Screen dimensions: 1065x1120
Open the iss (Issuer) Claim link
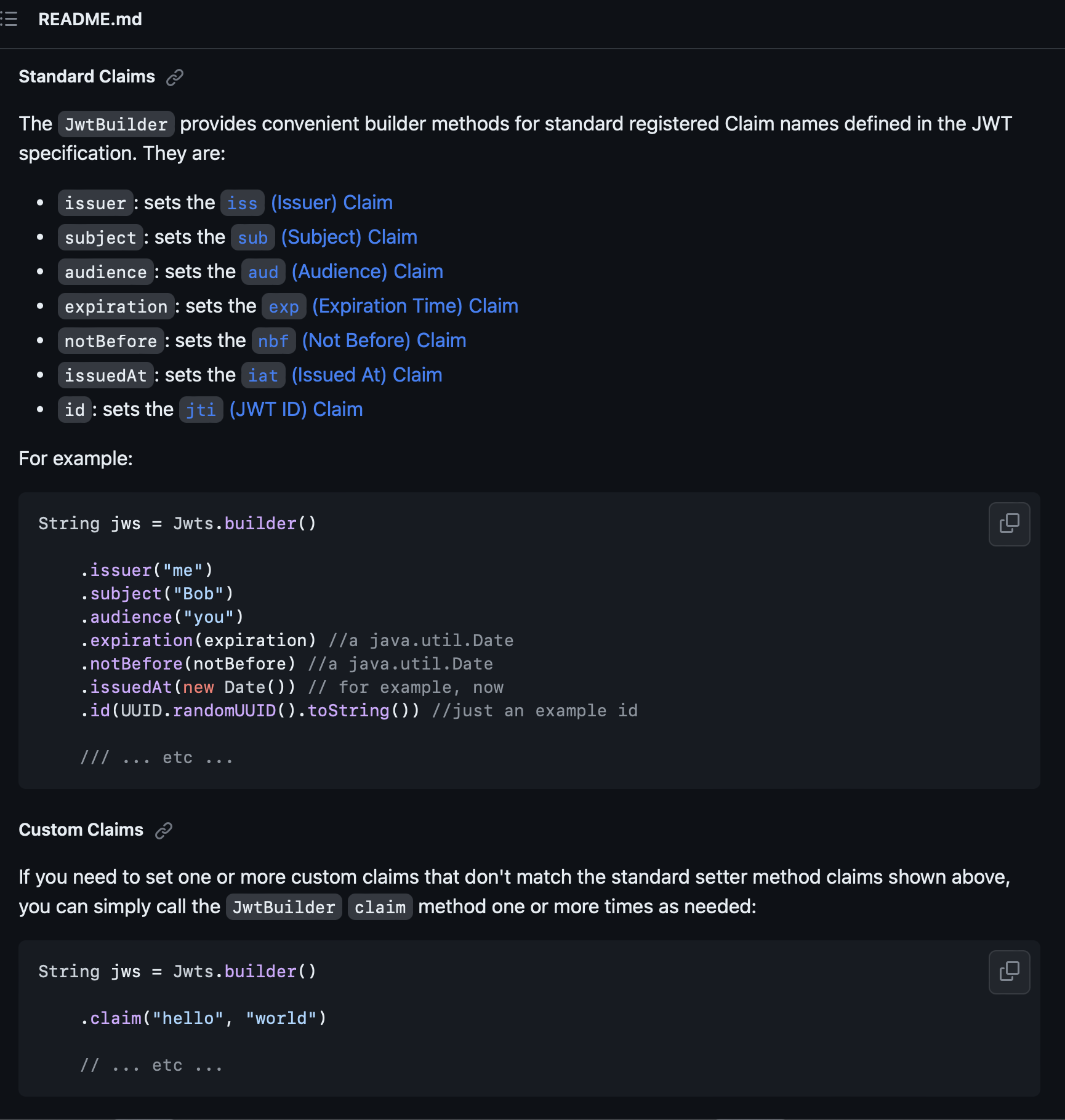click(x=307, y=203)
